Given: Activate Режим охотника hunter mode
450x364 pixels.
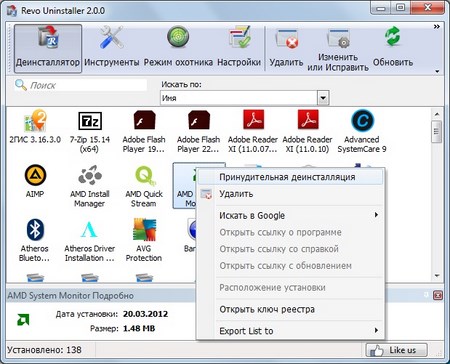Looking at the screenshot, I should [178, 48].
